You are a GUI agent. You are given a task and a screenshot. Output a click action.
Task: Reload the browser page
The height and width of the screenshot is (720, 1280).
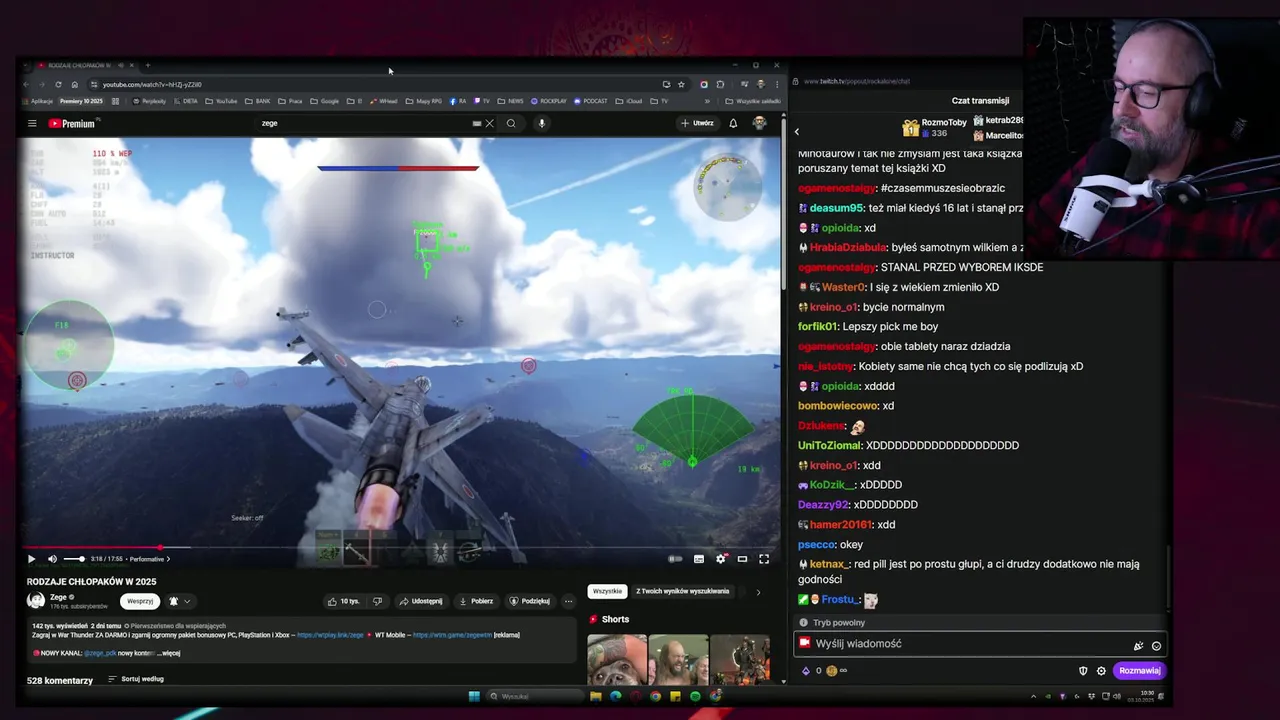pyautogui.click(x=58, y=84)
